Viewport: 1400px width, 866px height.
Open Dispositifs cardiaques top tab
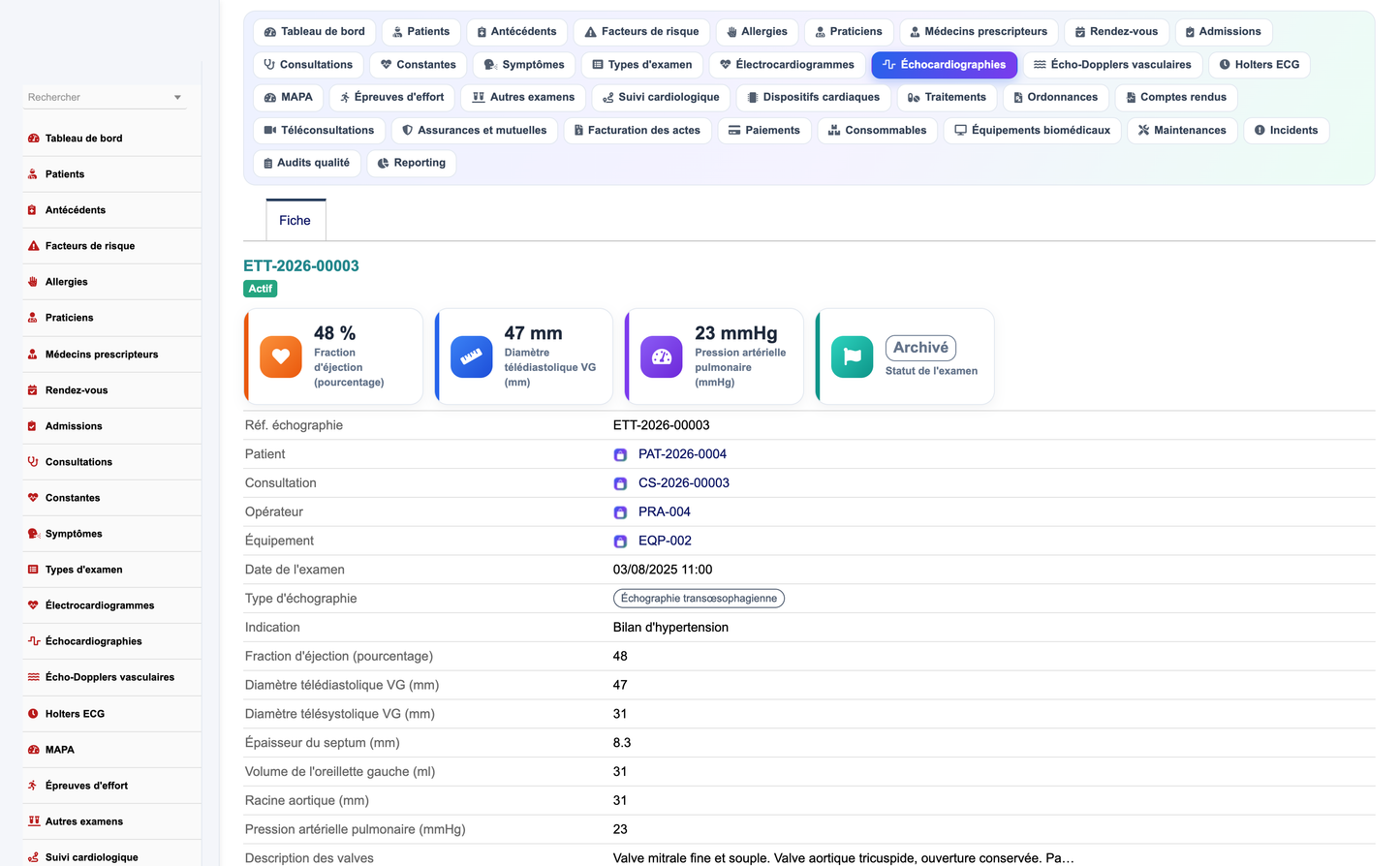click(x=814, y=97)
